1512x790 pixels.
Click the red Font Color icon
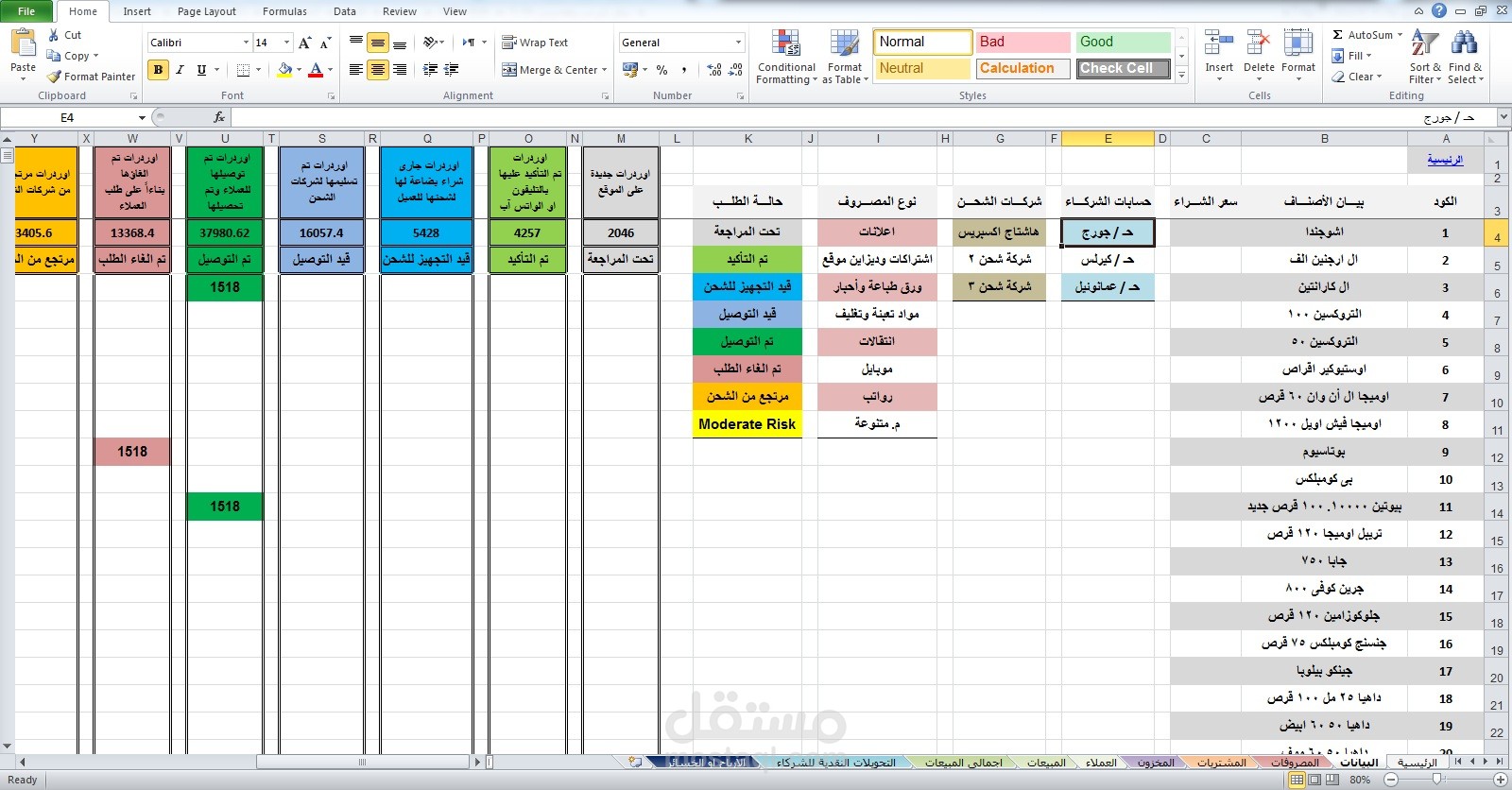pos(316,70)
